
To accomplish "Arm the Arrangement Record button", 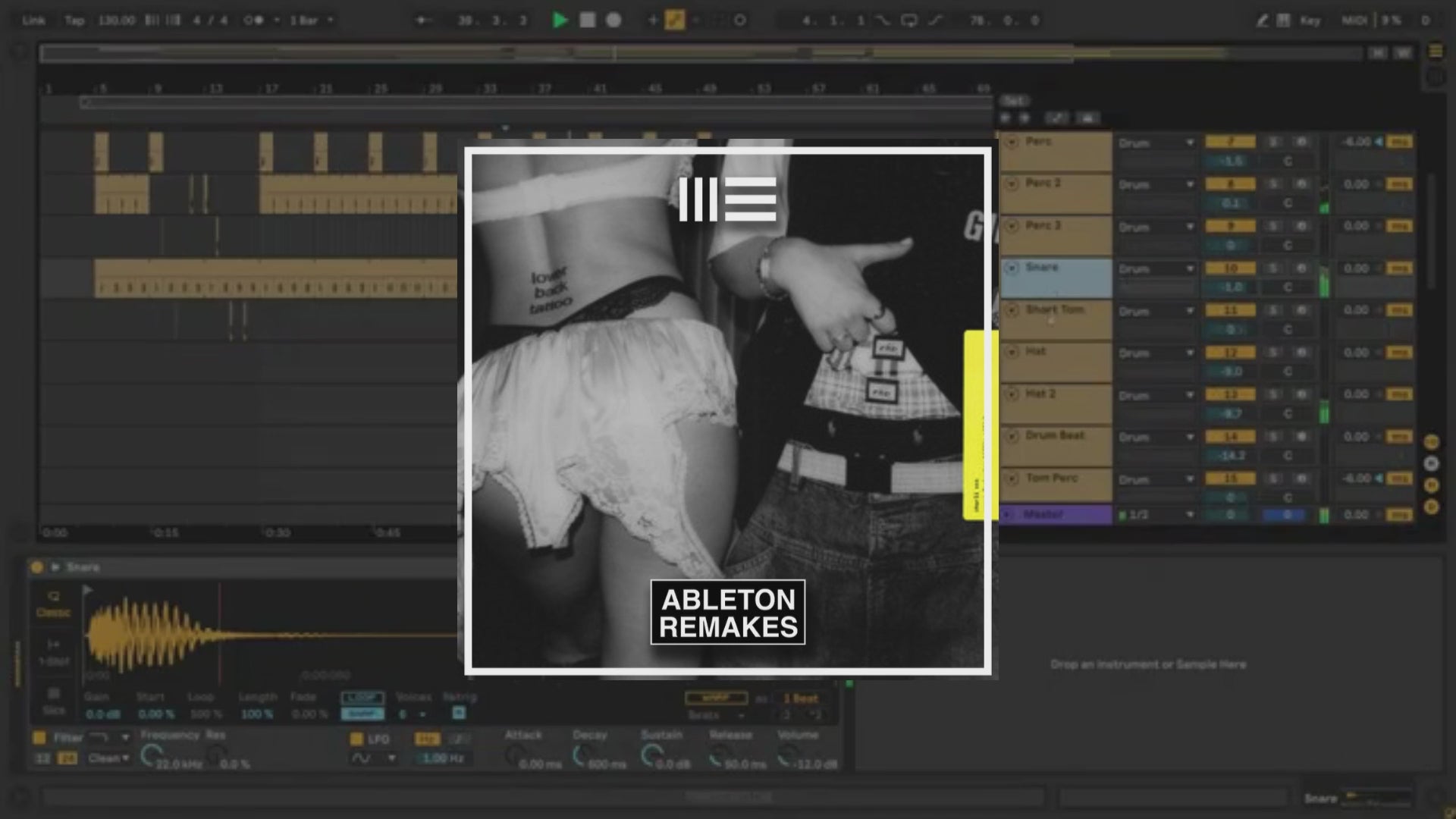I will coord(613,20).
